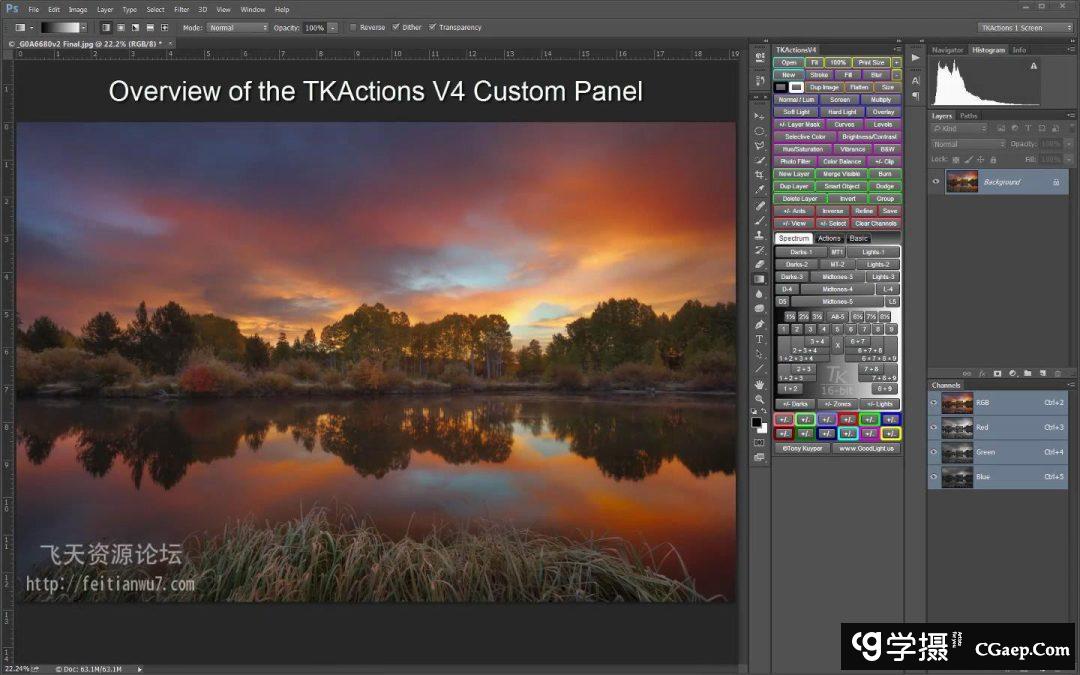
Task: Open the gradient Mode dropdown
Action: 237,27
